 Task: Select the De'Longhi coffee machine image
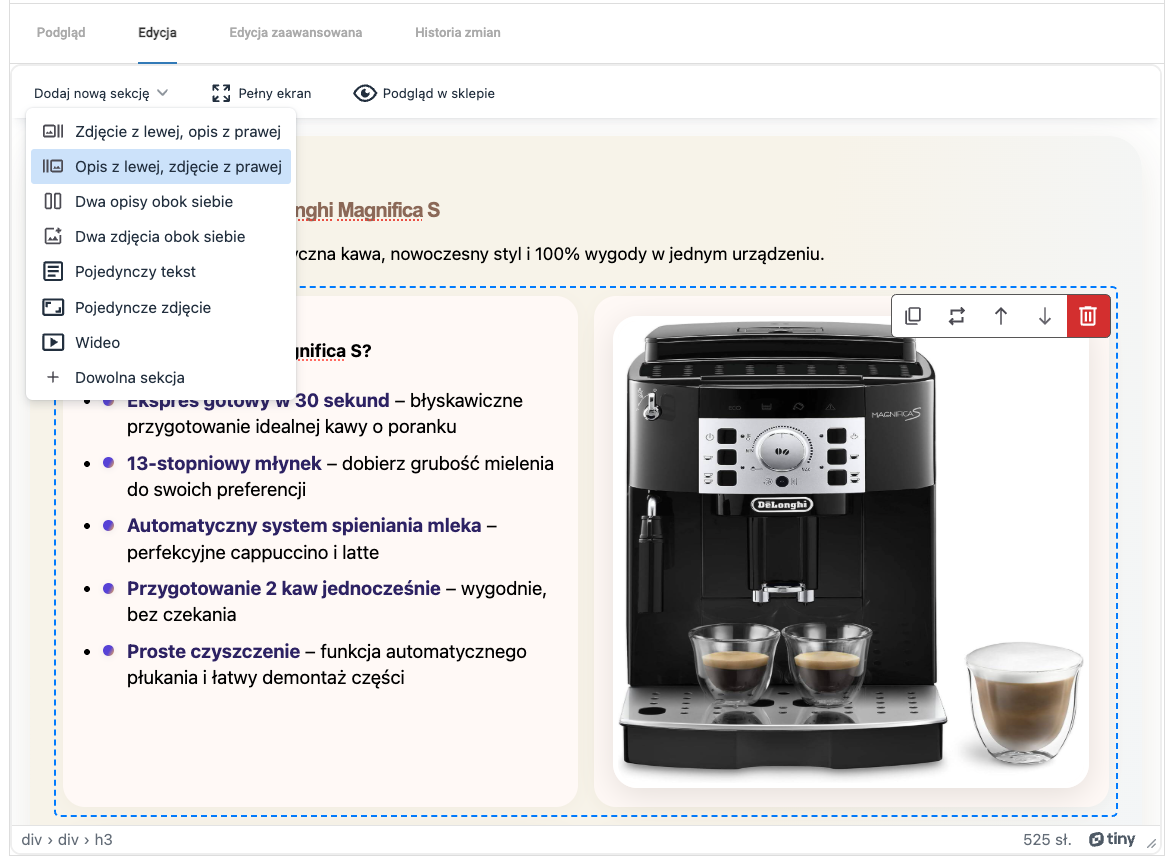851,551
